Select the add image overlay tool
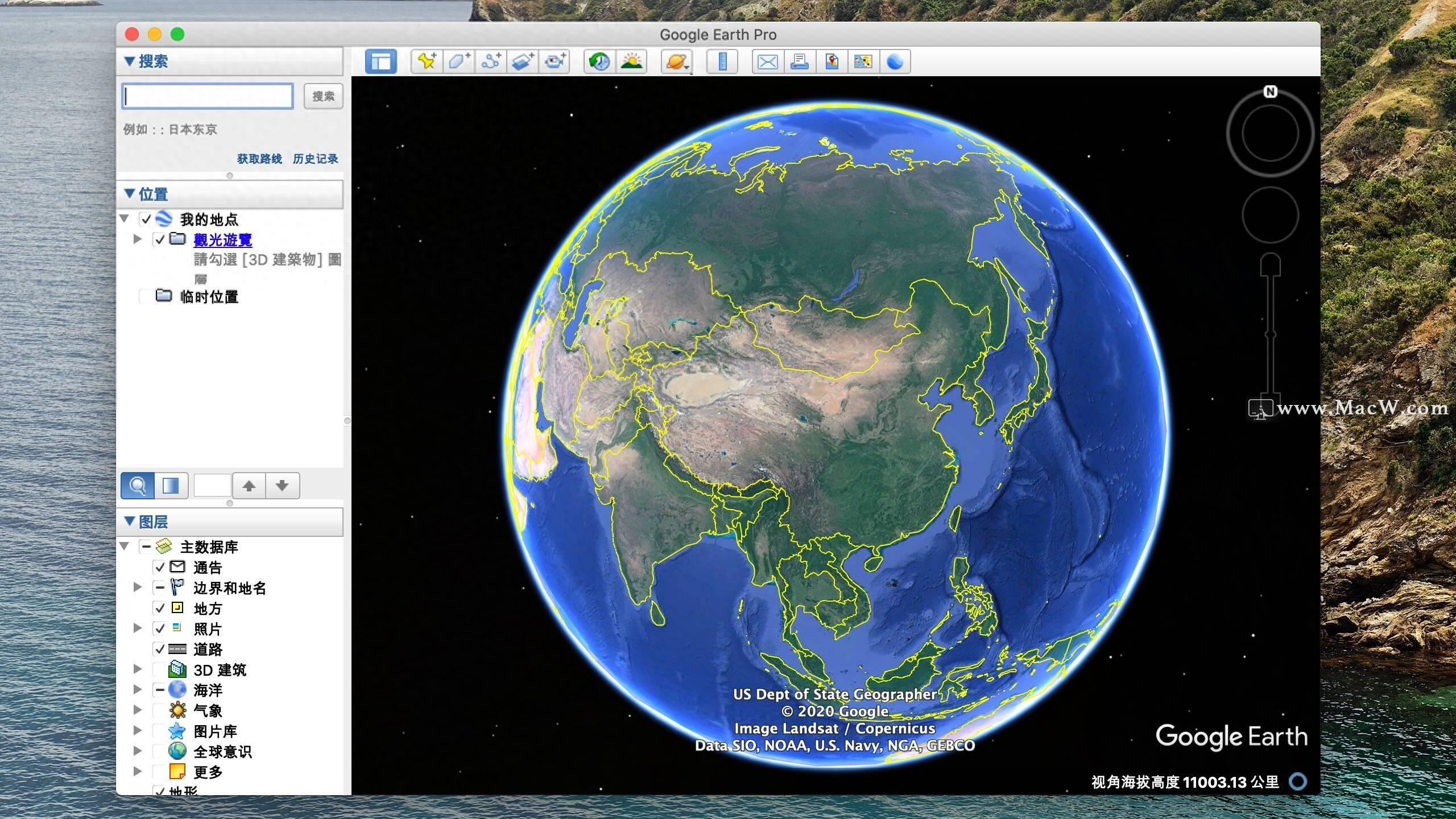 (x=523, y=61)
